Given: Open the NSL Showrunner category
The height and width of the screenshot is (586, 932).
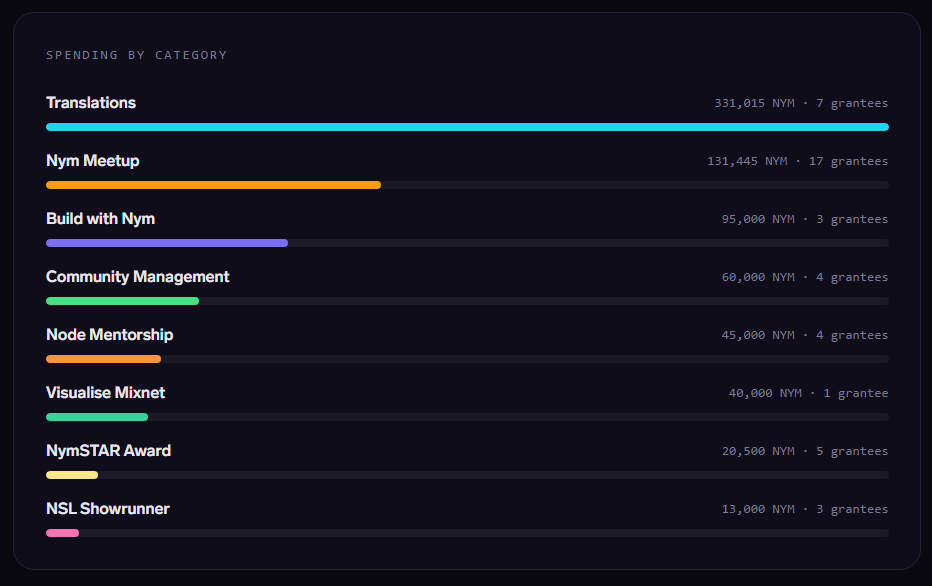Looking at the screenshot, I should coord(108,509).
